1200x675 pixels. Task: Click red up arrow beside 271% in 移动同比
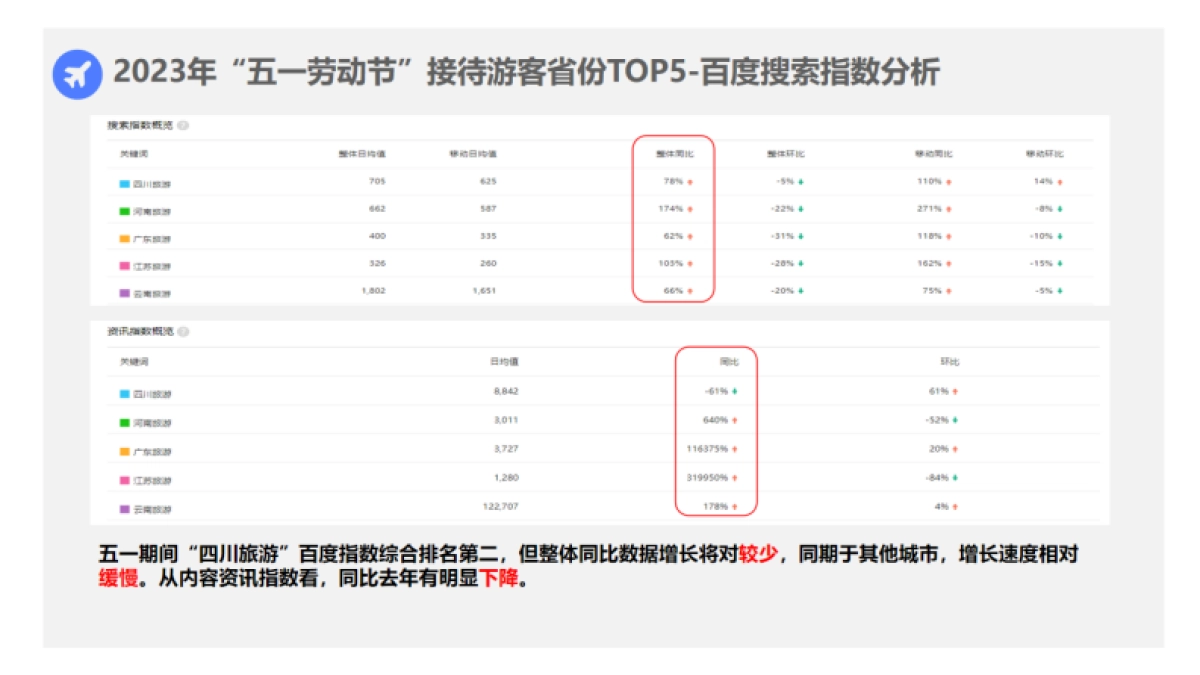coord(950,209)
